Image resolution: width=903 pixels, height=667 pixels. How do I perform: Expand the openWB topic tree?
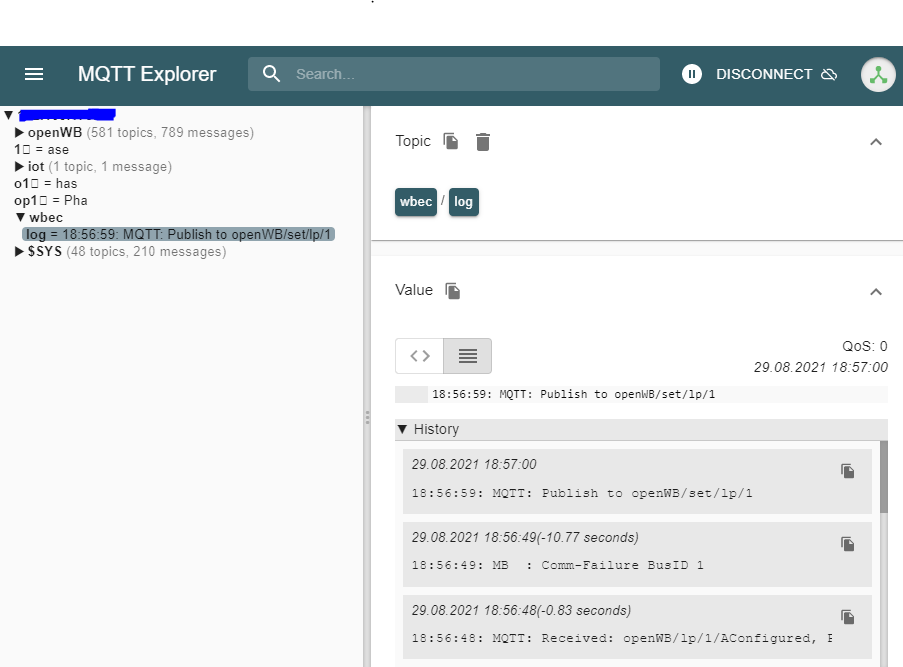pyautogui.click(x=18, y=132)
